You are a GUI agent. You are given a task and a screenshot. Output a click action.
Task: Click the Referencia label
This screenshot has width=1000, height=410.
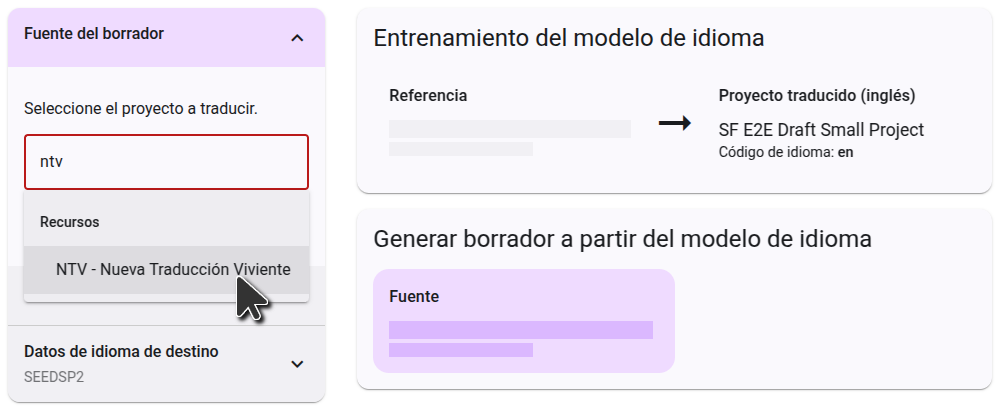428,96
